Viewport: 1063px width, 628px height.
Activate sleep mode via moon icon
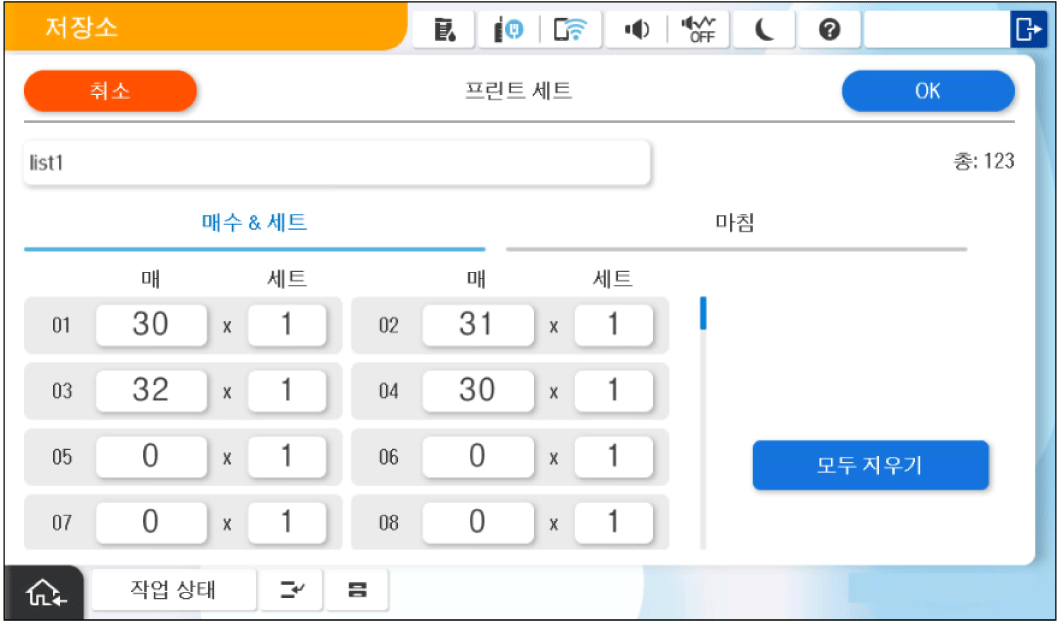pos(764,31)
